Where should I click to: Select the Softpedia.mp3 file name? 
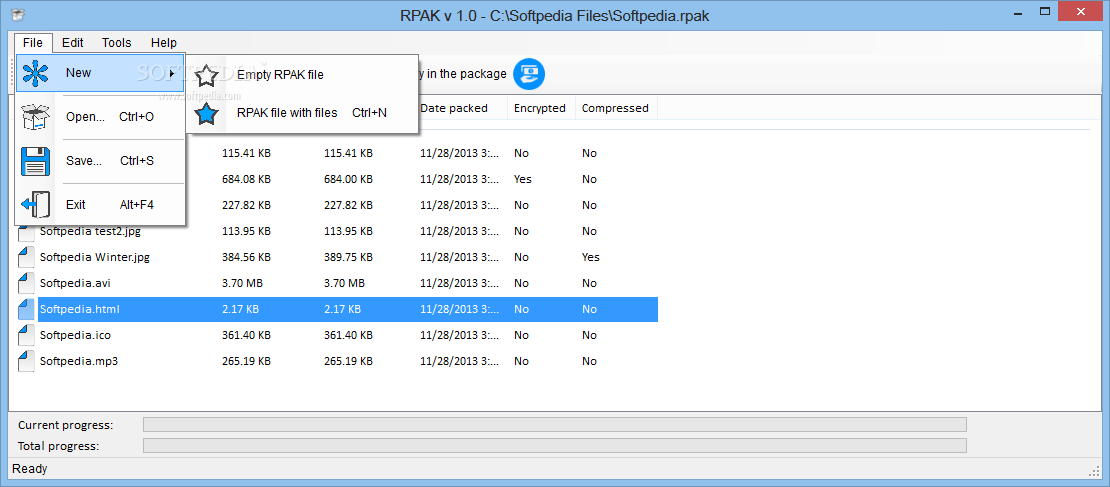(79, 361)
